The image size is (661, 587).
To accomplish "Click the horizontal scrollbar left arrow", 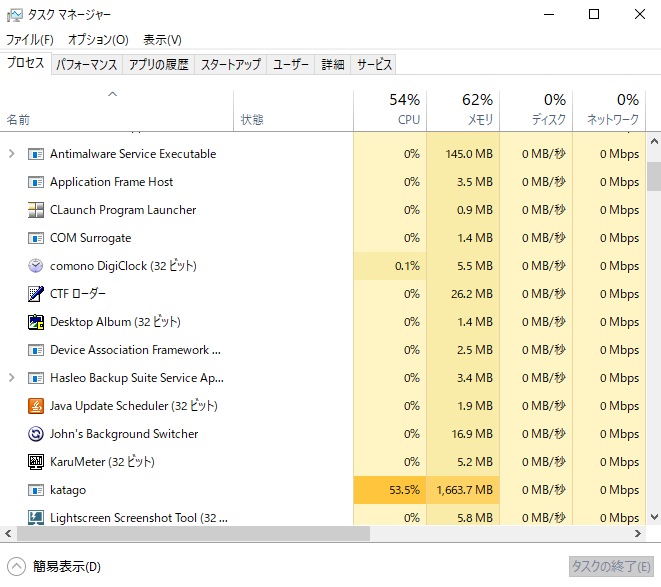I will [8, 534].
